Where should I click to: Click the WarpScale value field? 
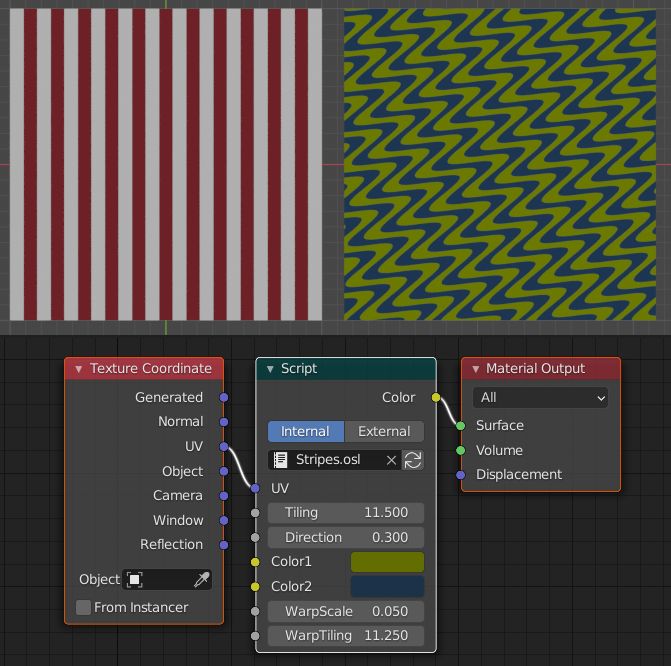pyautogui.click(x=346, y=611)
